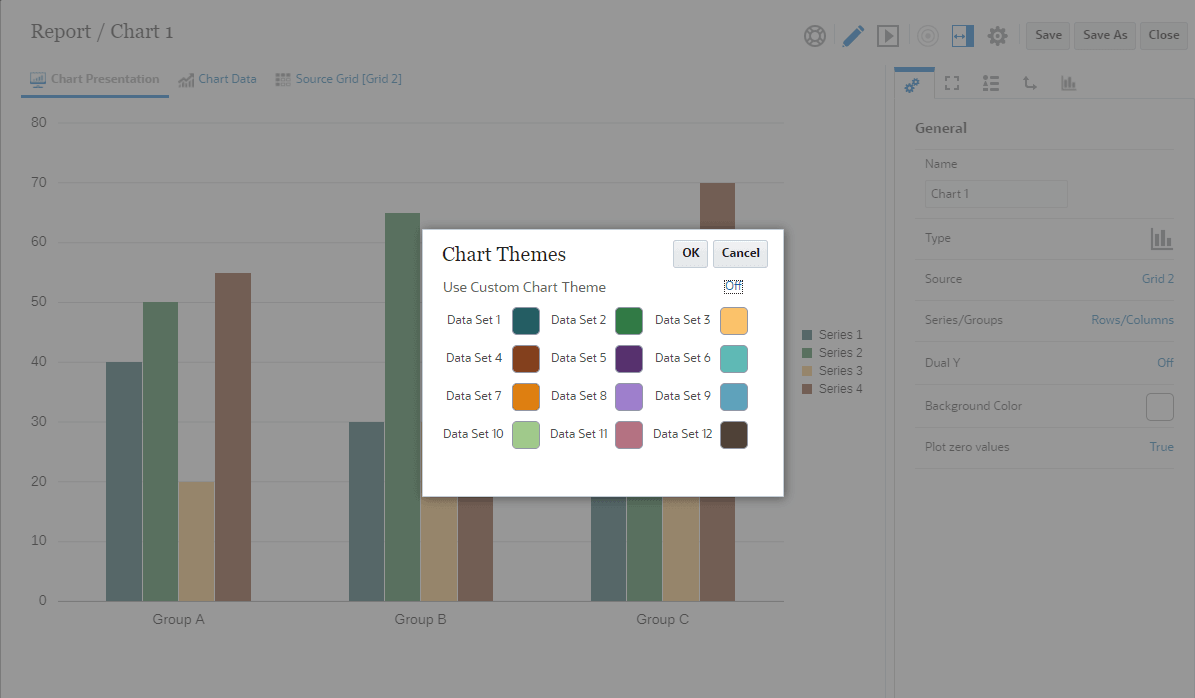Click the chart type bar icon
Image resolution: width=1195 pixels, height=698 pixels.
tap(1161, 239)
